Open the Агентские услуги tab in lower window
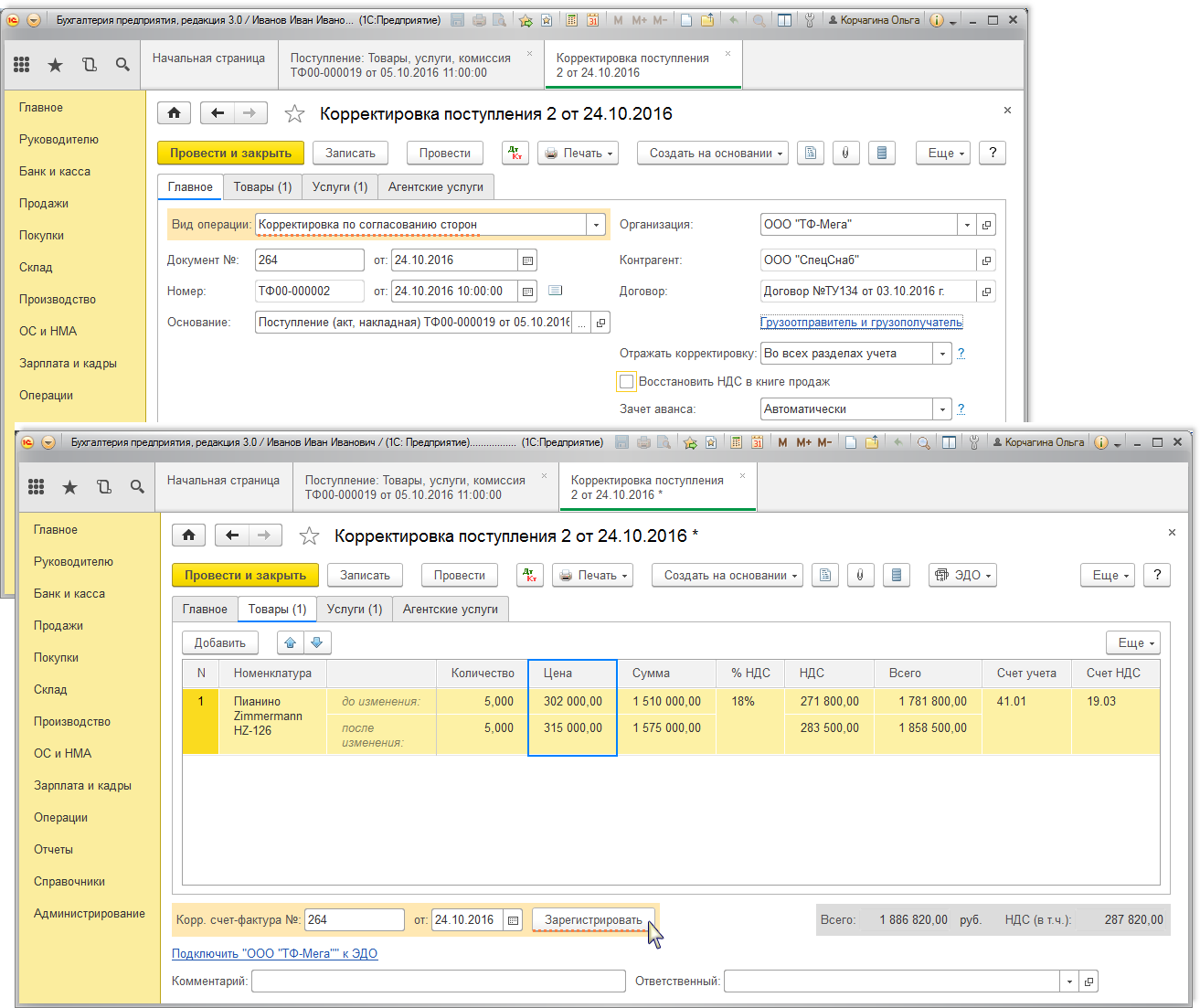Viewport: 1200px width, 1008px height. tap(451, 609)
